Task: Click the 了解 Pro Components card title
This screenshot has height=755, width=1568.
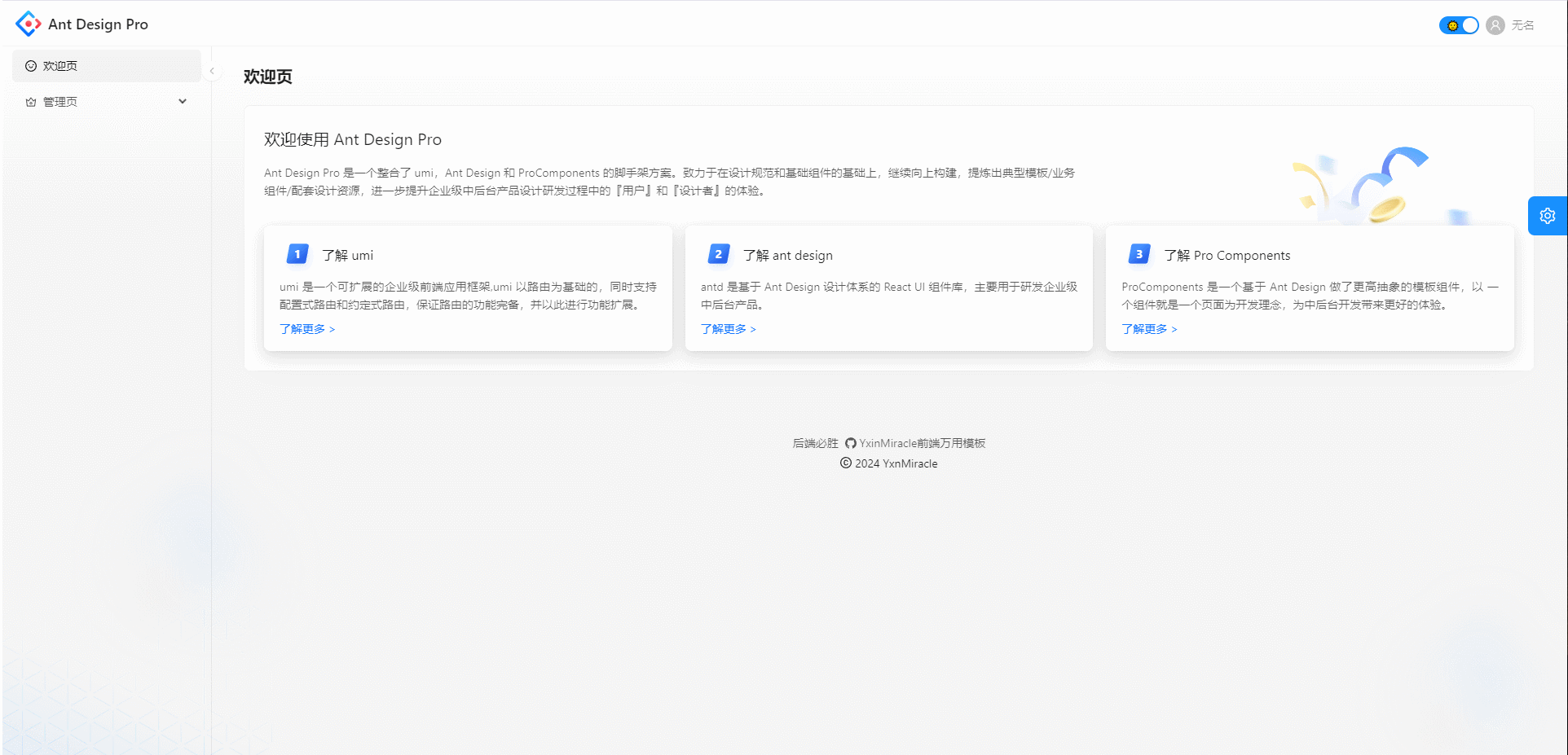Action: click(1227, 255)
